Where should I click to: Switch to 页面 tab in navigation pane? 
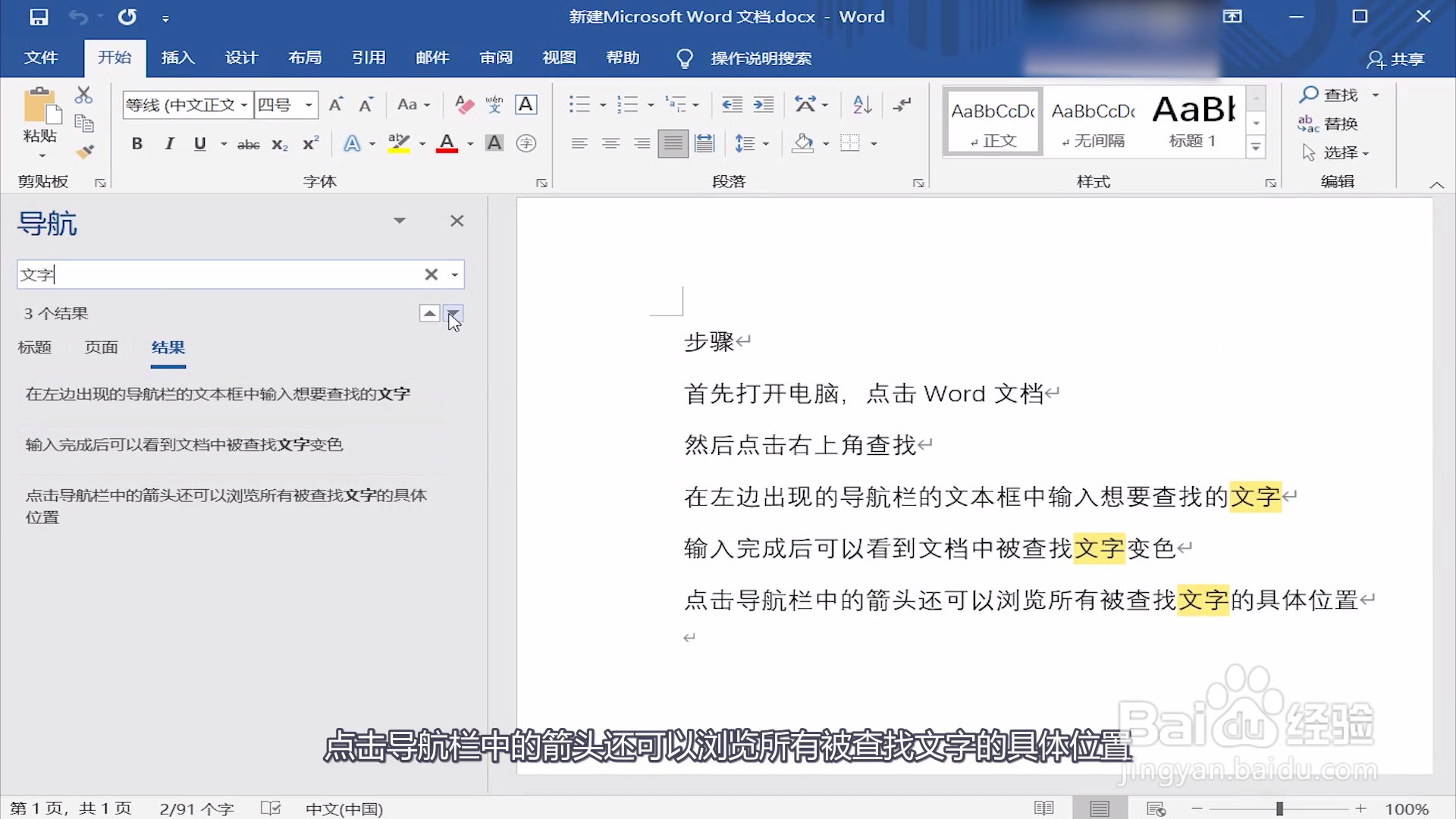click(102, 347)
